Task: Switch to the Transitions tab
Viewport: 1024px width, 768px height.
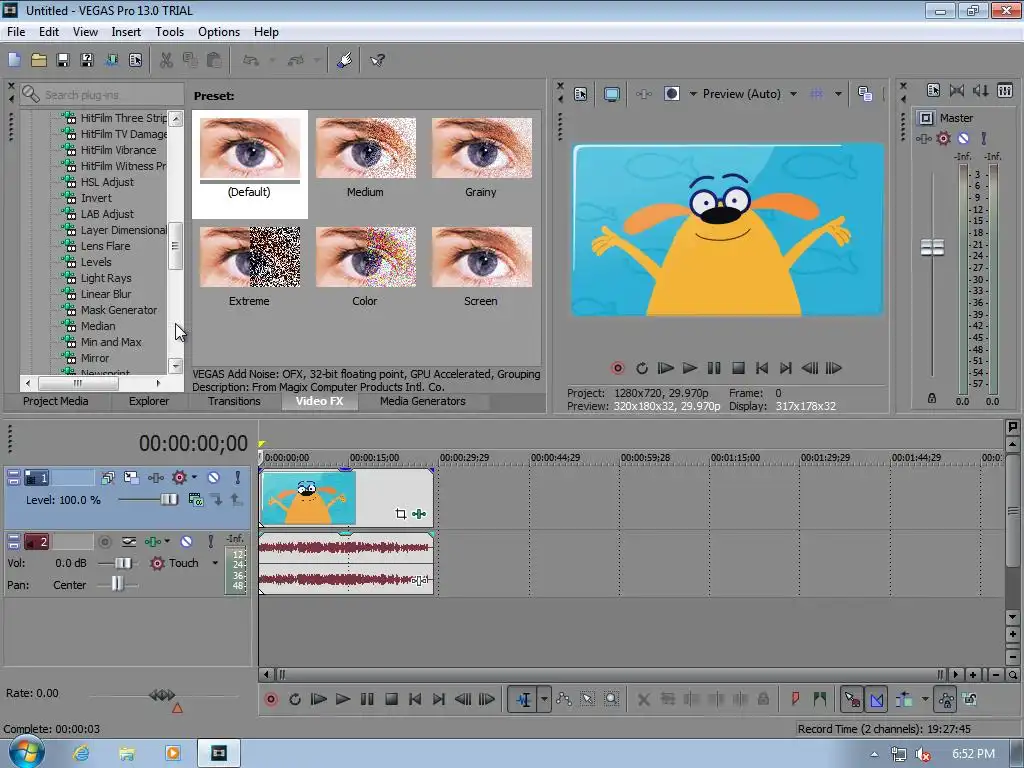Action: point(234,401)
